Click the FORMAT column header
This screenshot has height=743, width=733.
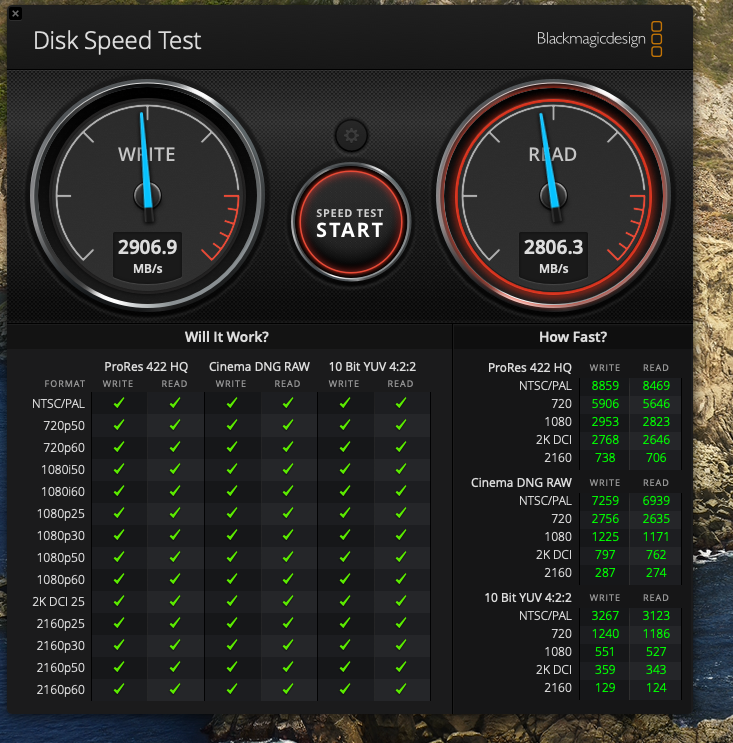pos(65,384)
